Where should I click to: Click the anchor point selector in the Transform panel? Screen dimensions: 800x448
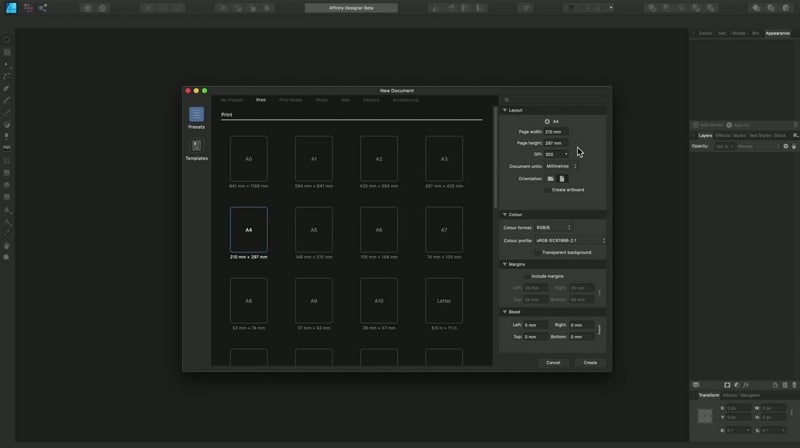(x=705, y=416)
